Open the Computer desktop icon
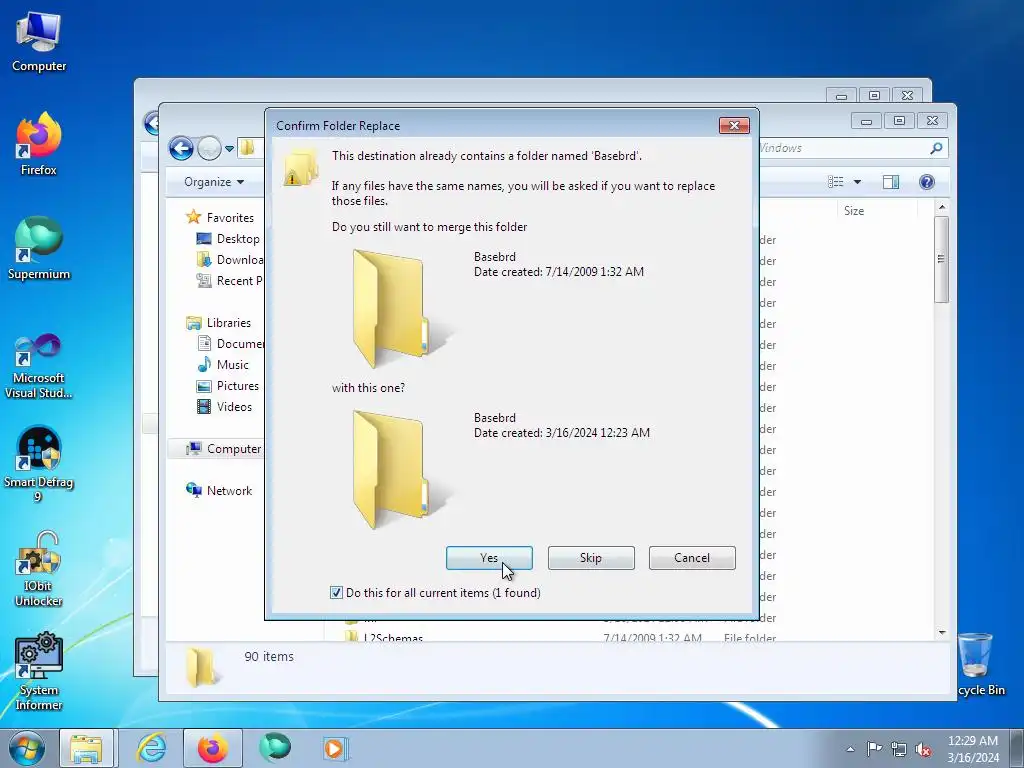The width and height of the screenshot is (1024, 768). (39, 41)
